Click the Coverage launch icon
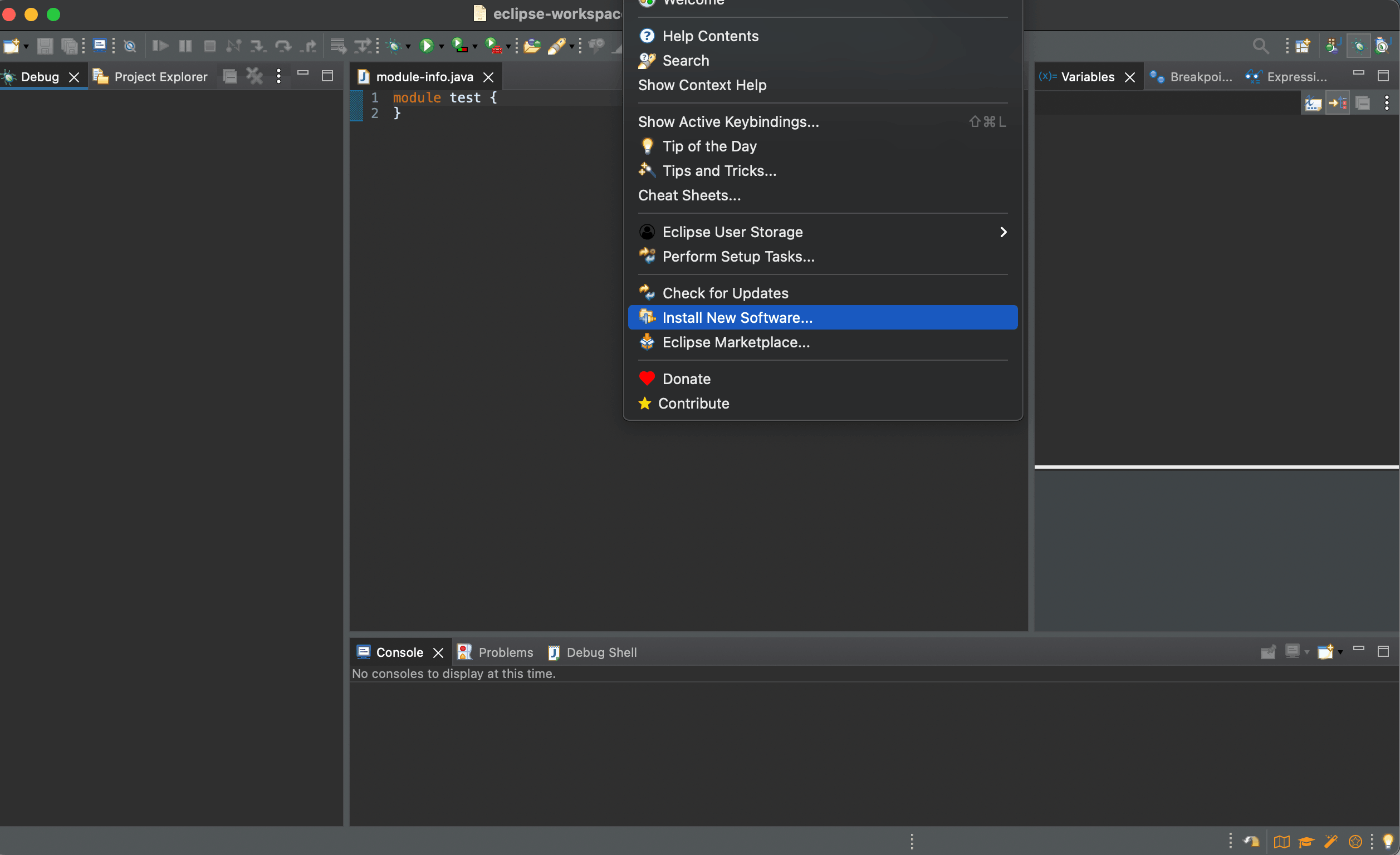Screen dimensions: 1400x855 (x=459, y=46)
